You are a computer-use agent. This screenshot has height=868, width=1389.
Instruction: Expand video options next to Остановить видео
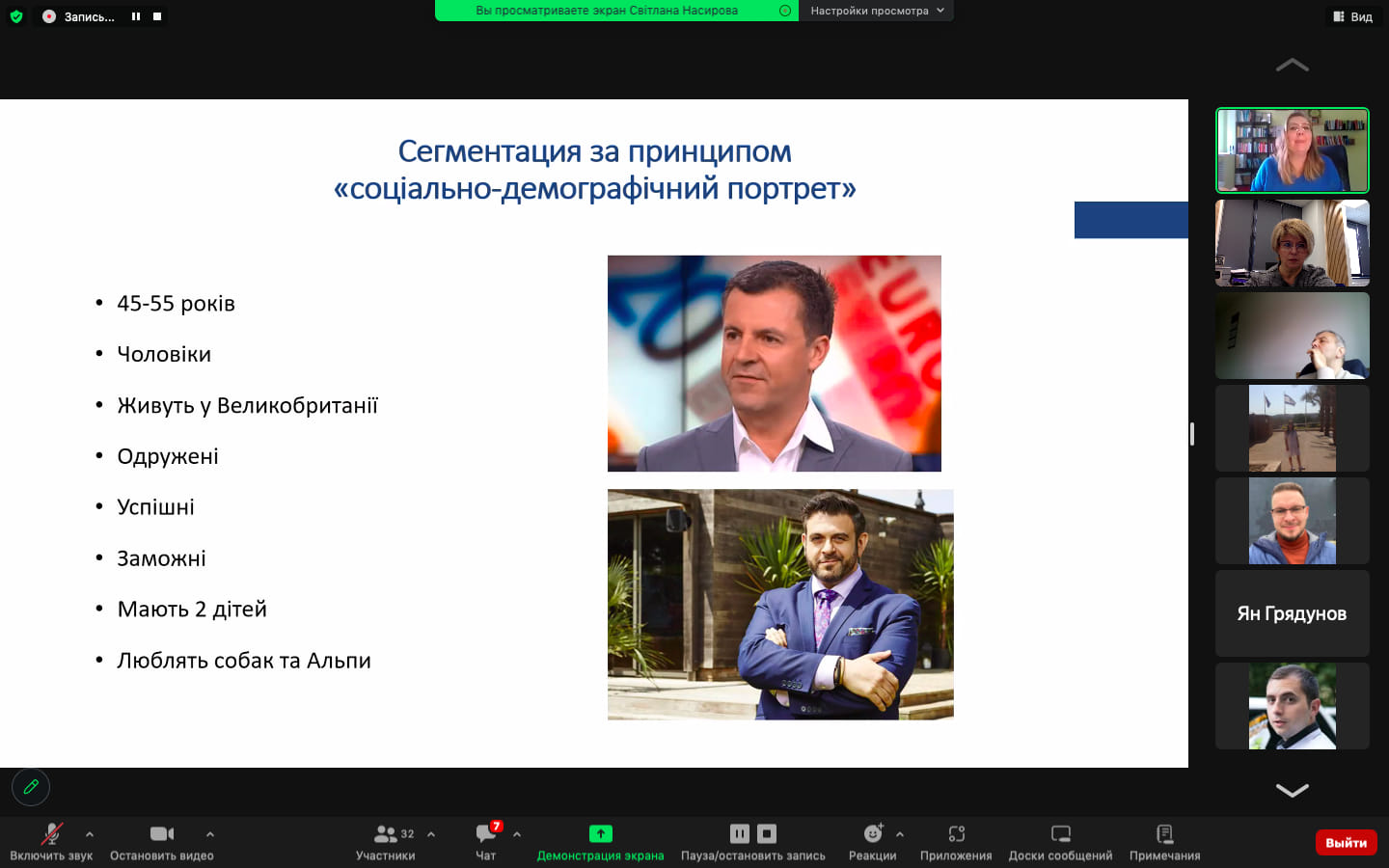[x=210, y=834]
